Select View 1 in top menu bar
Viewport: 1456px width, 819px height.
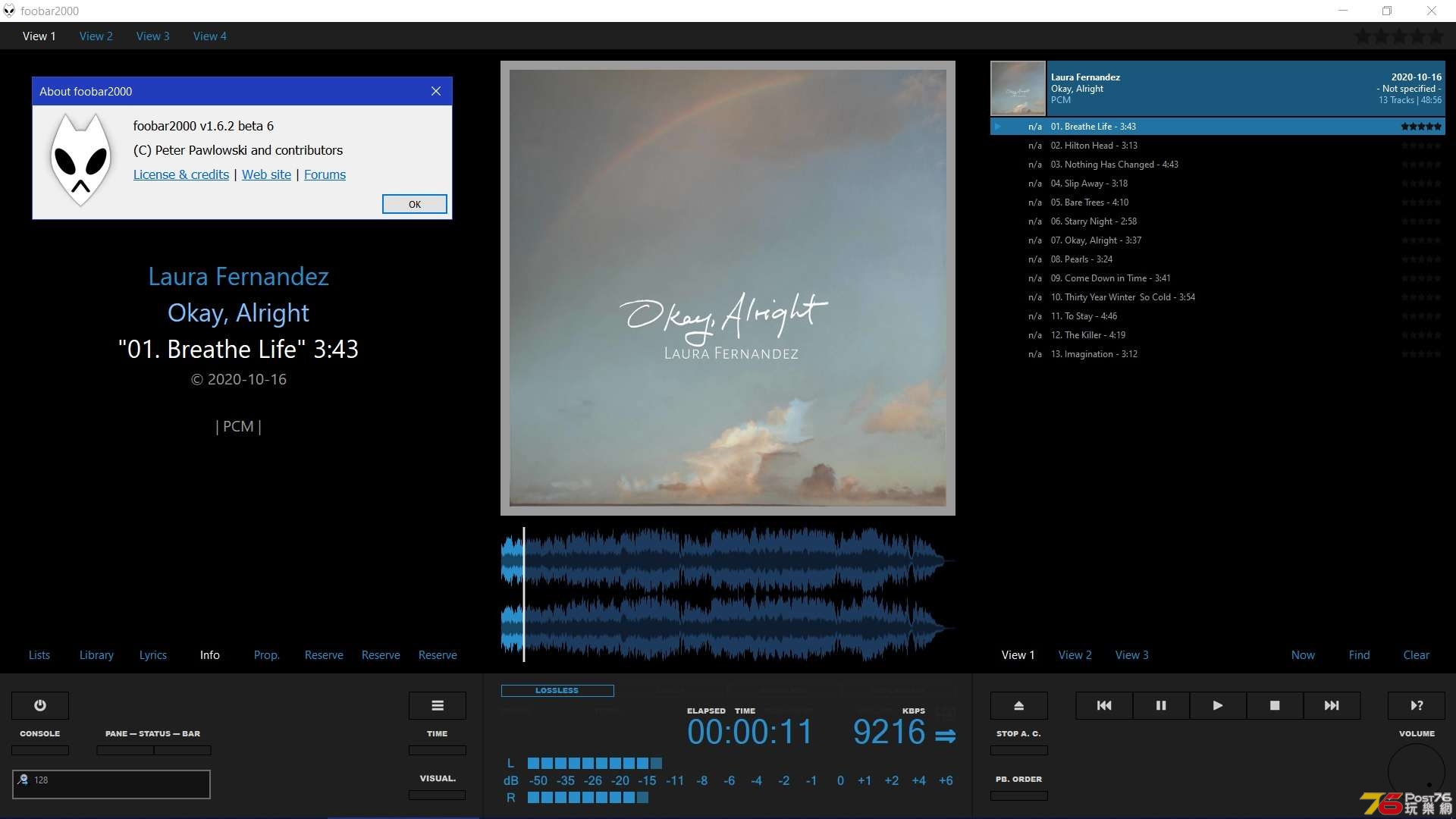(39, 36)
